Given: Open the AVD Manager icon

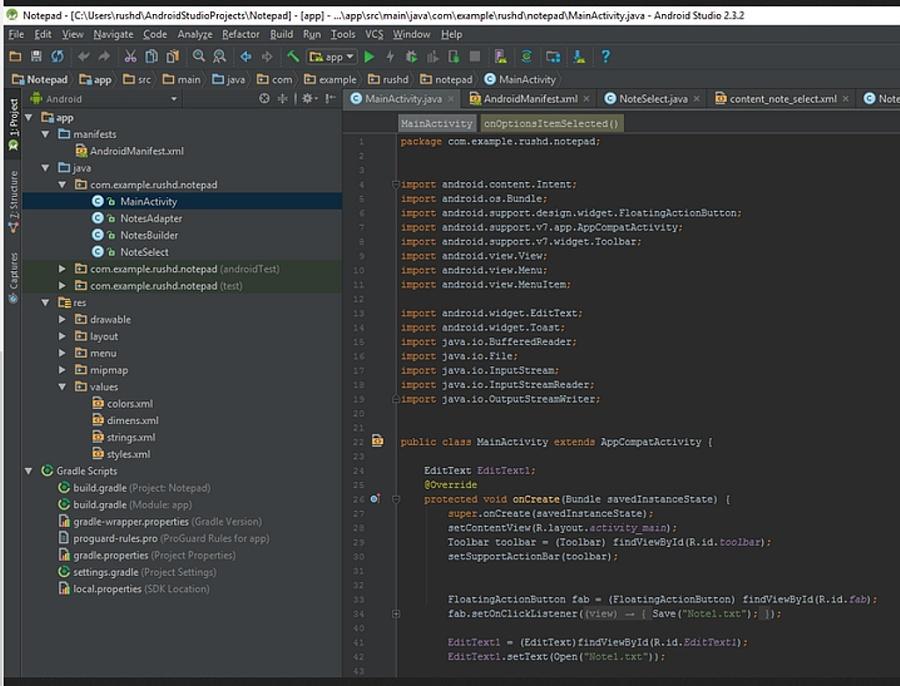Looking at the screenshot, I should [501, 56].
